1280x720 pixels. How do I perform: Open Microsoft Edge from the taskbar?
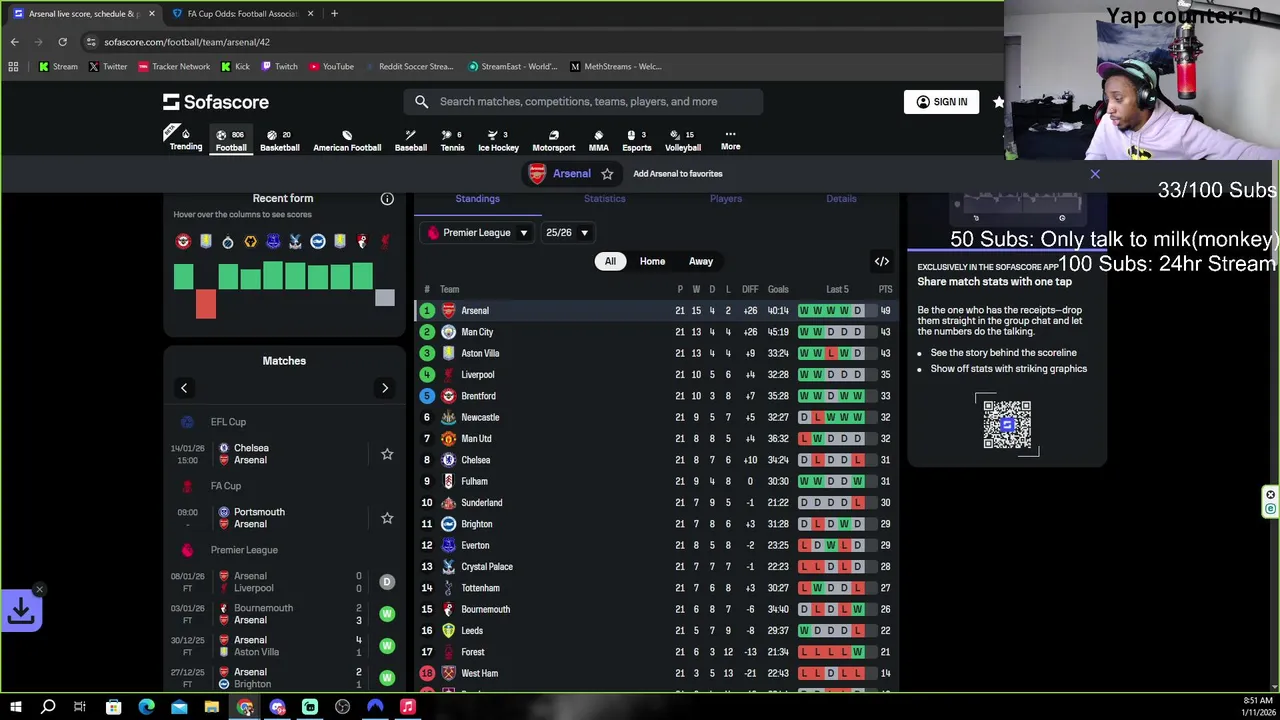pyautogui.click(x=146, y=707)
